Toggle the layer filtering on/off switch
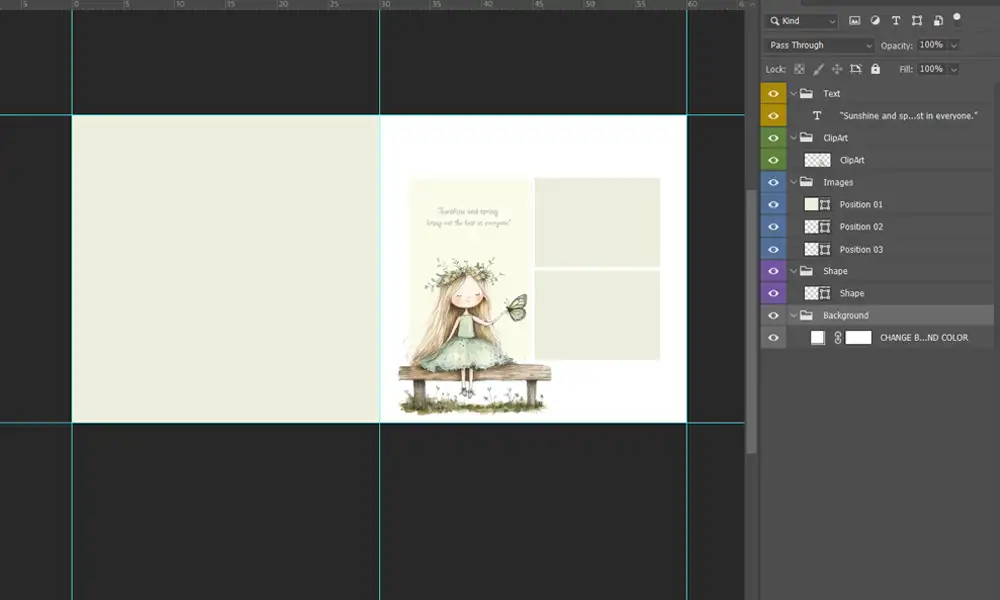The image size is (1000, 600). pos(957,17)
